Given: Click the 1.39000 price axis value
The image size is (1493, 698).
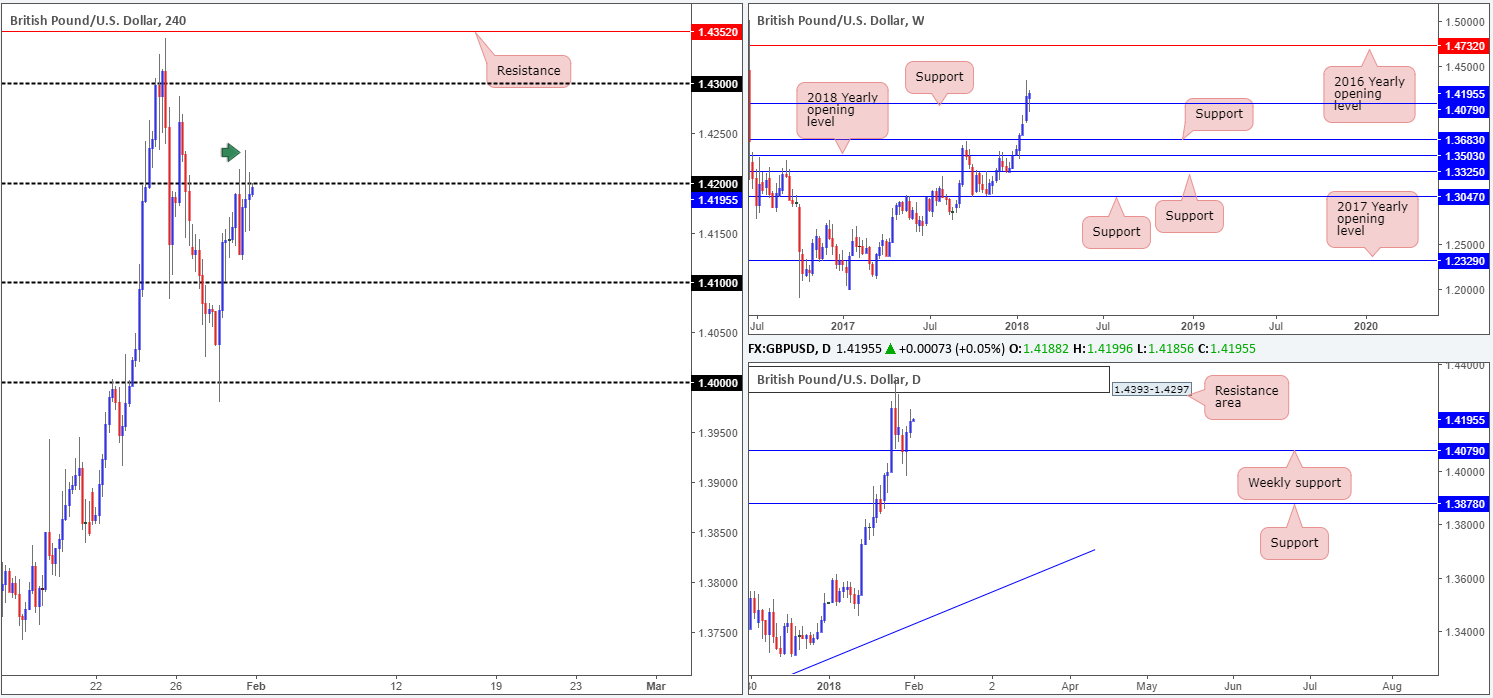Looking at the screenshot, I should tap(719, 483).
